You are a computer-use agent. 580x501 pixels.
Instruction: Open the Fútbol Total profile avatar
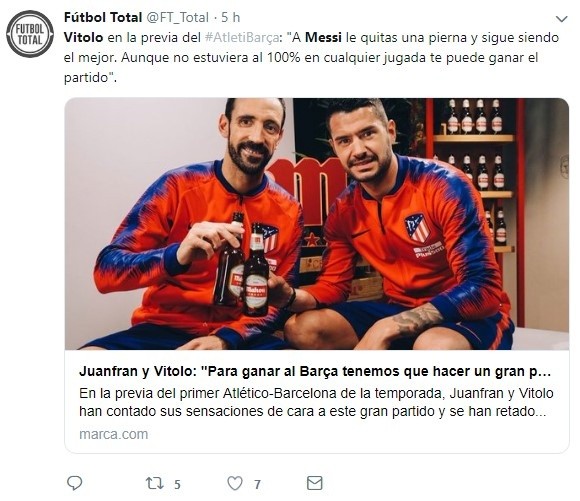tap(30, 34)
